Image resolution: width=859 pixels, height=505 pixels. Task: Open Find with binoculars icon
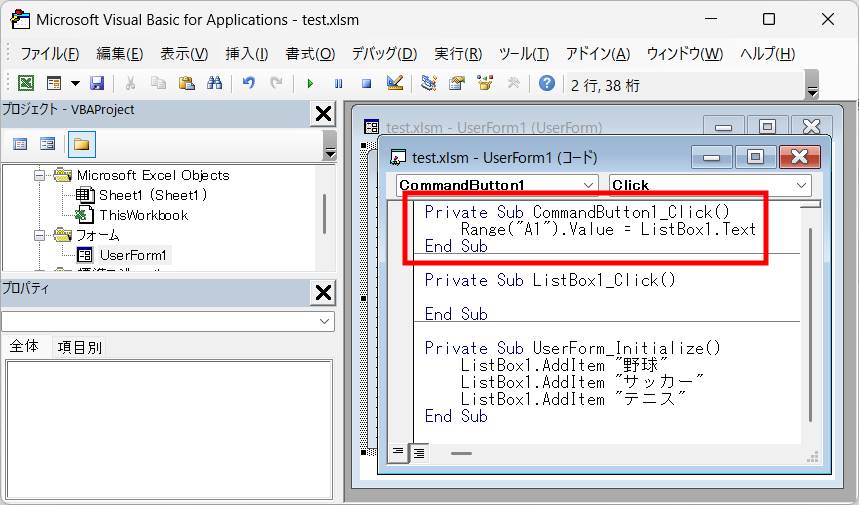click(x=214, y=83)
